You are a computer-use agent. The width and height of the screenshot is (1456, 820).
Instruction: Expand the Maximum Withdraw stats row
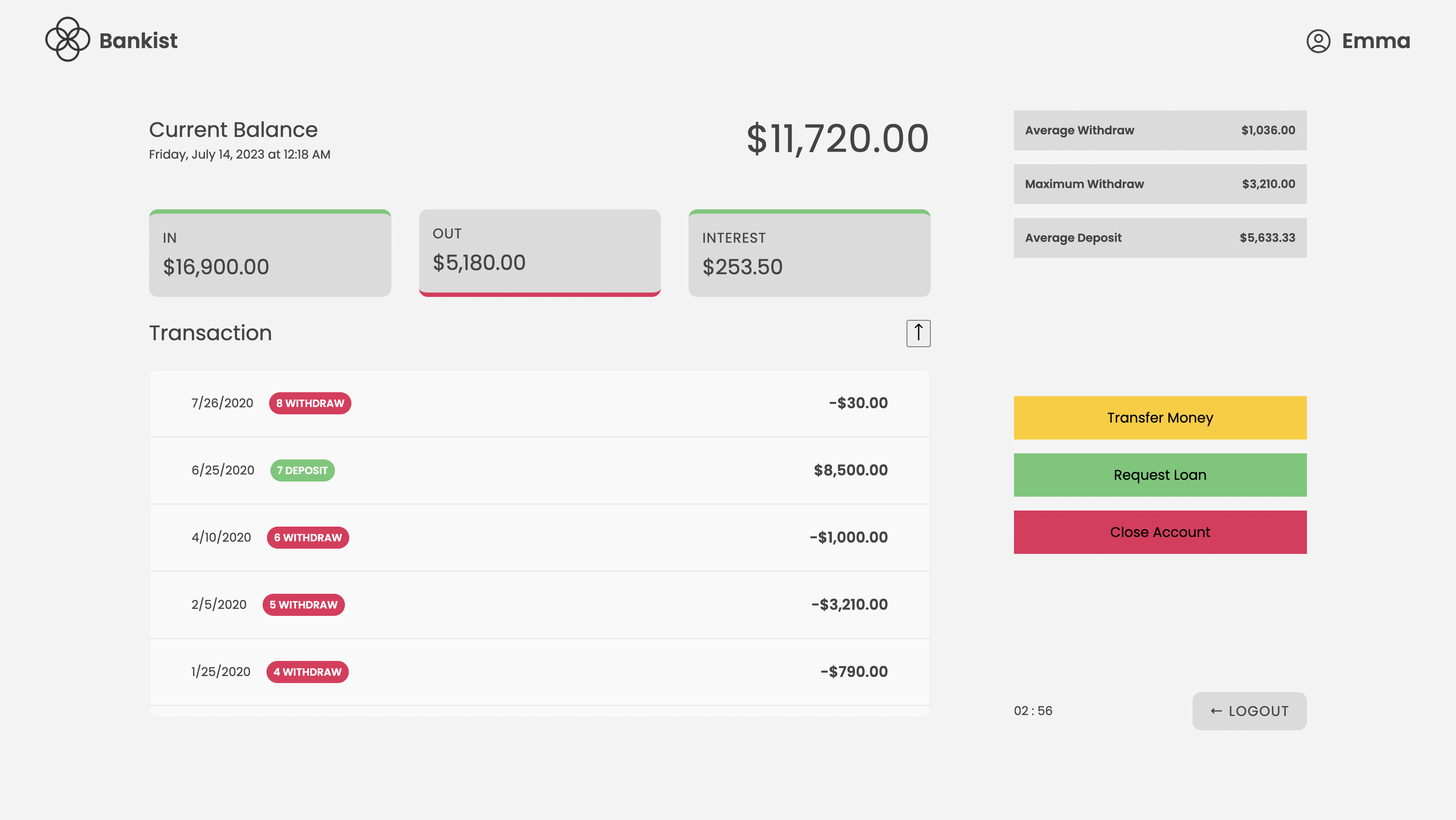[1160, 184]
